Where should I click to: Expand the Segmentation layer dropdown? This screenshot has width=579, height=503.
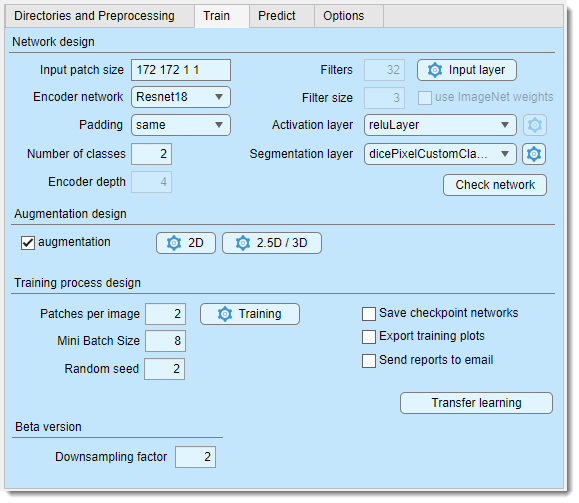[x=440, y=154]
